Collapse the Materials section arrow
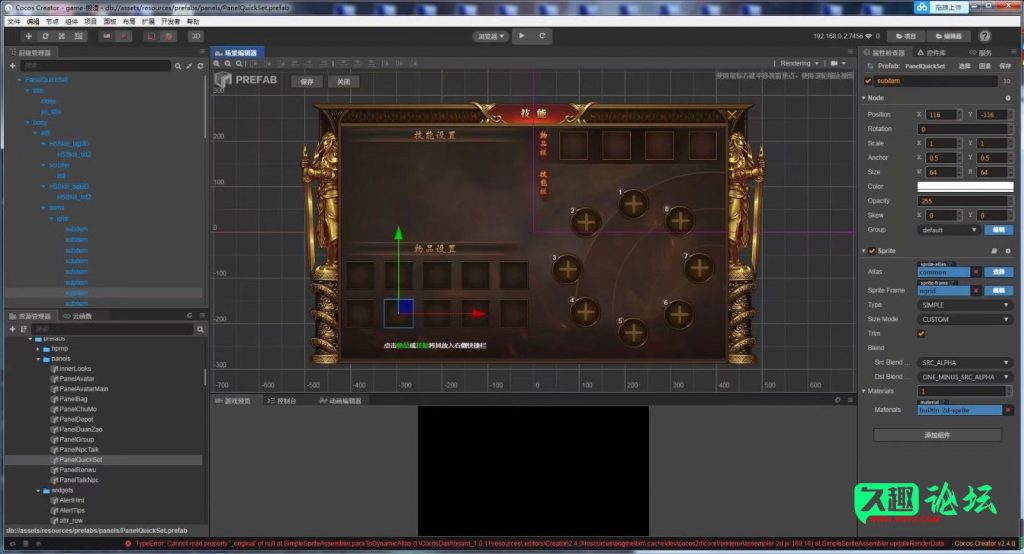 pos(863,391)
